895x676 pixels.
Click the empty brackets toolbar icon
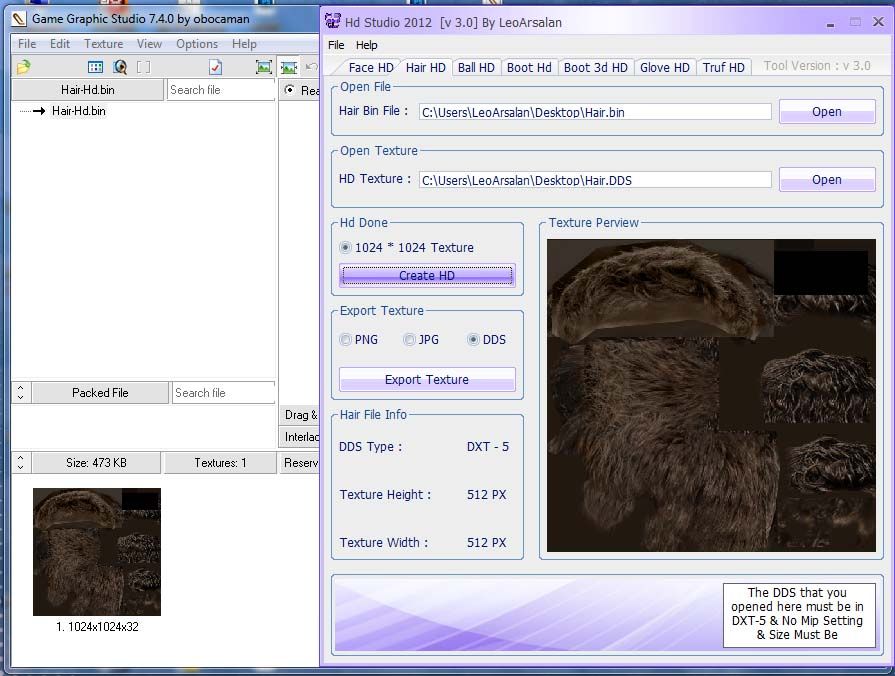coord(144,67)
